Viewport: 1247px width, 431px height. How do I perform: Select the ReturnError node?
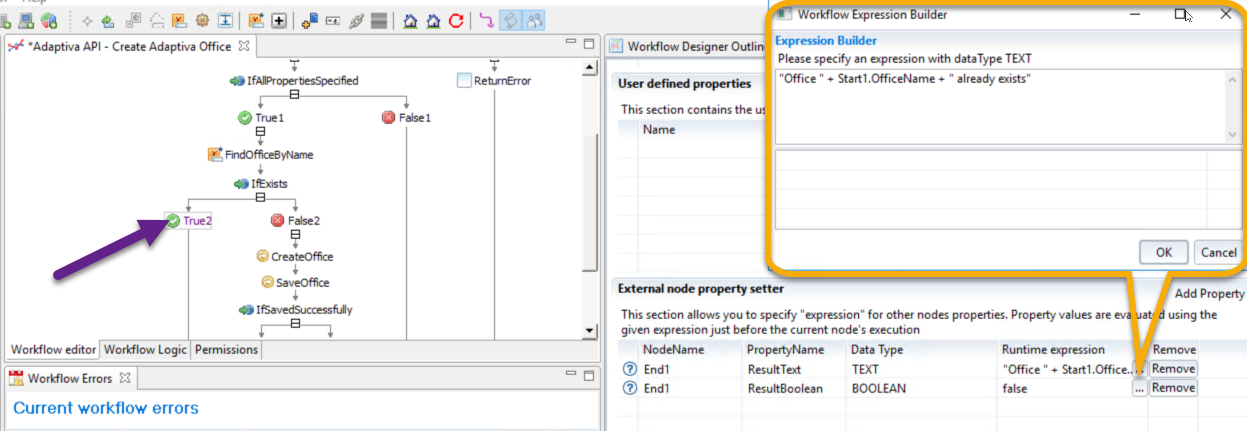[494, 81]
